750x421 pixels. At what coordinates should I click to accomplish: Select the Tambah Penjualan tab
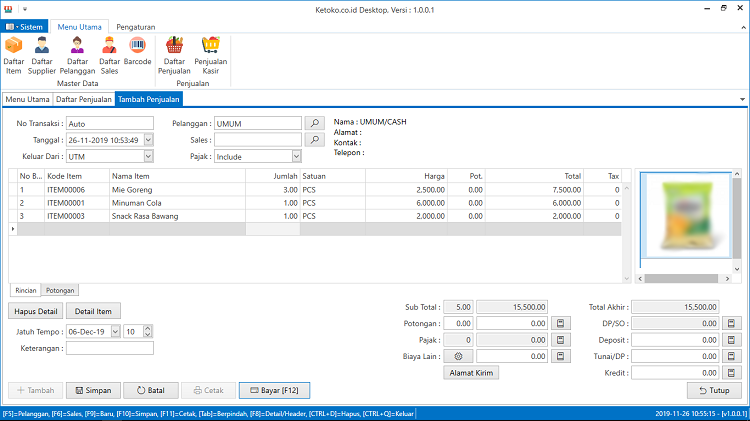[149, 99]
